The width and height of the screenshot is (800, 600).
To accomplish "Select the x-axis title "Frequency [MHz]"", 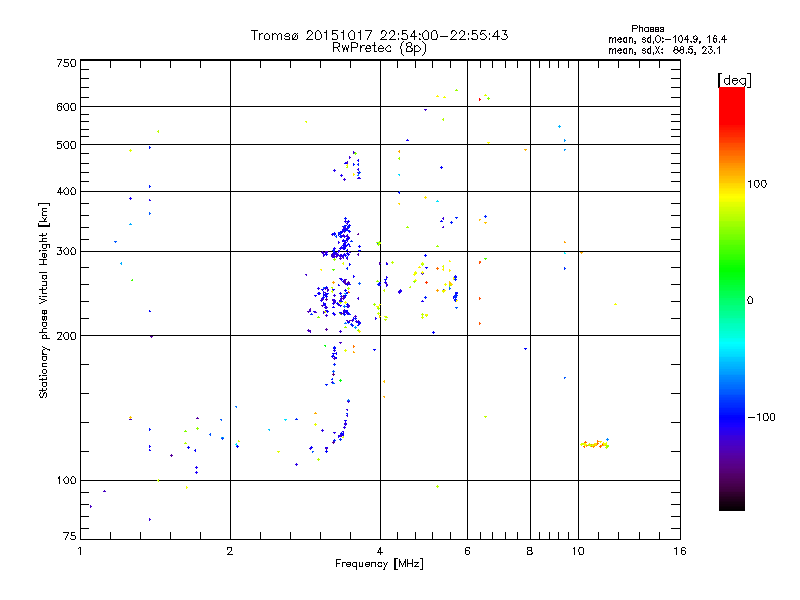I will click(379, 564).
